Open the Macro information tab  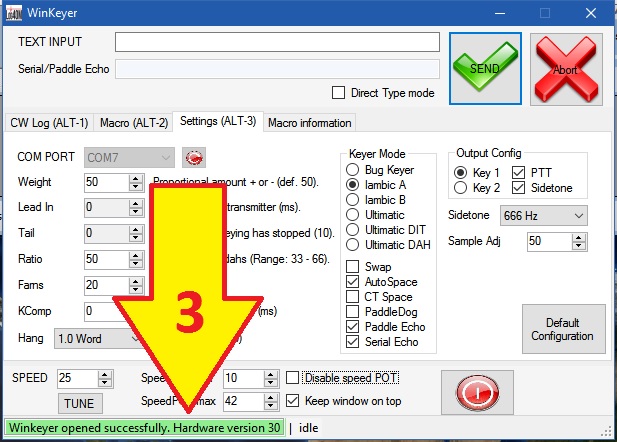tap(310, 123)
